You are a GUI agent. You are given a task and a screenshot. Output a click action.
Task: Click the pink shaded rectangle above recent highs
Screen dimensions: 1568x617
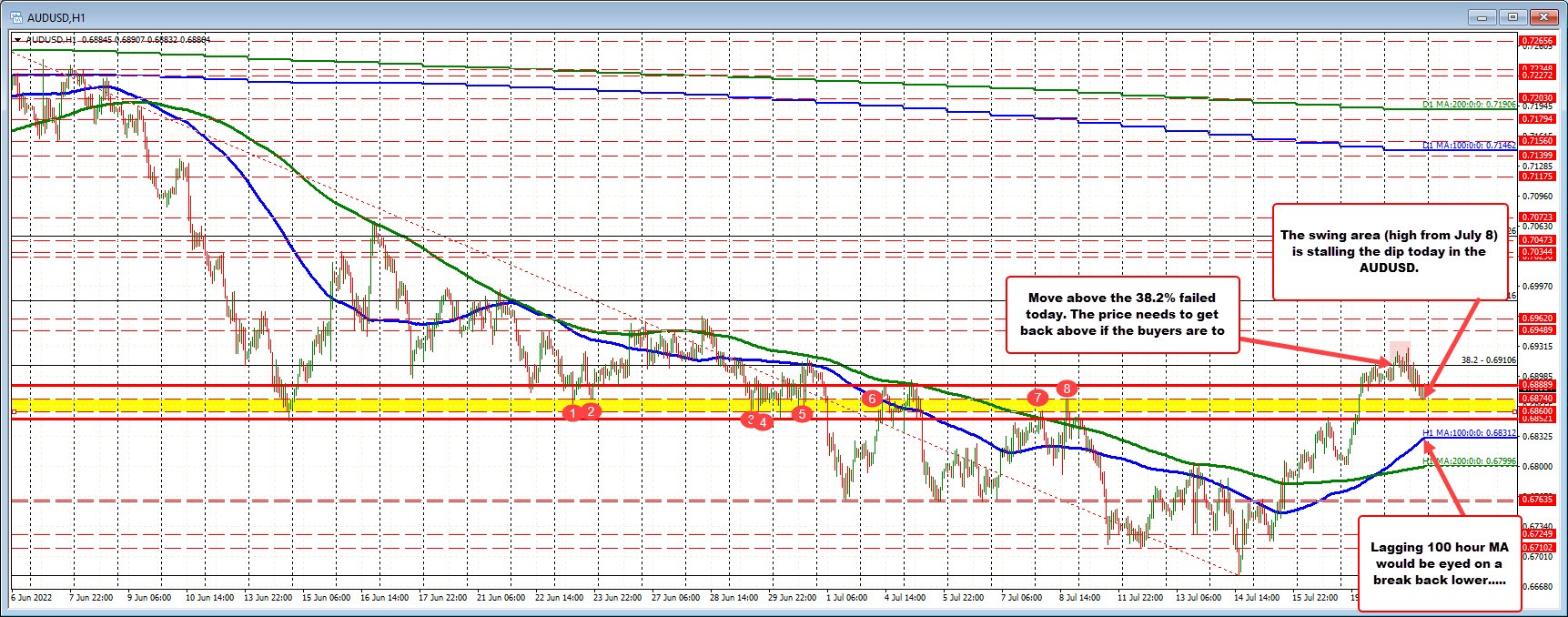point(1400,351)
